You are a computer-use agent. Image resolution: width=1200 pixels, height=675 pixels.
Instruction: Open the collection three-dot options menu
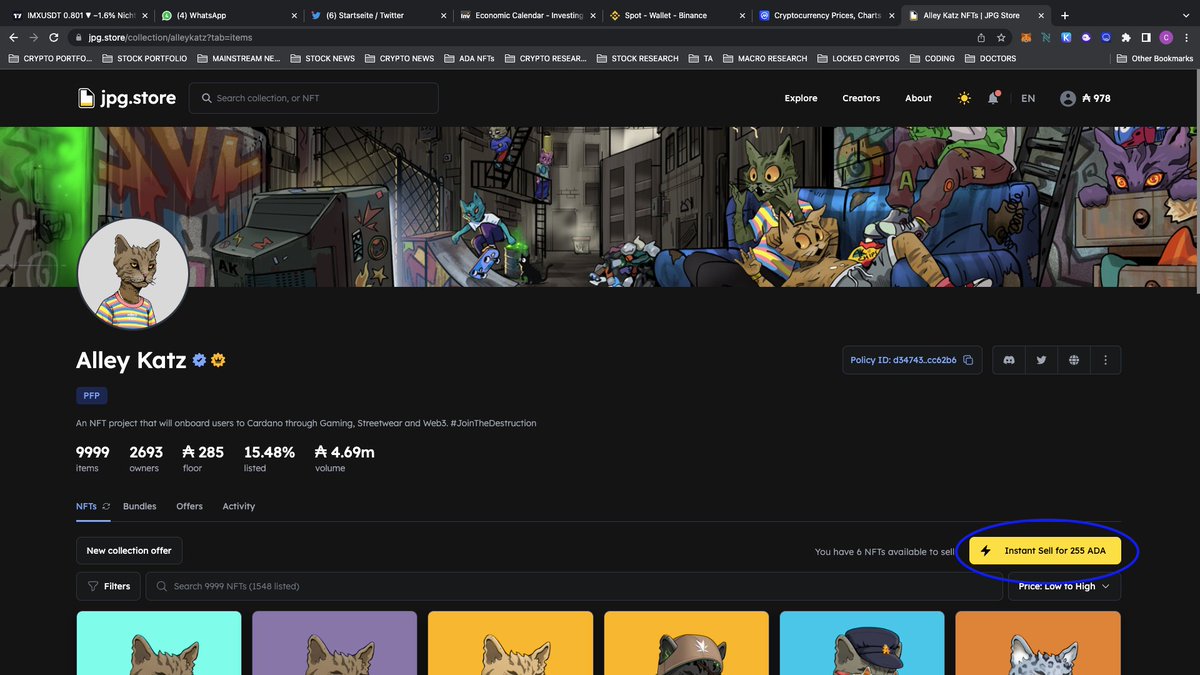pyautogui.click(x=1105, y=360)
